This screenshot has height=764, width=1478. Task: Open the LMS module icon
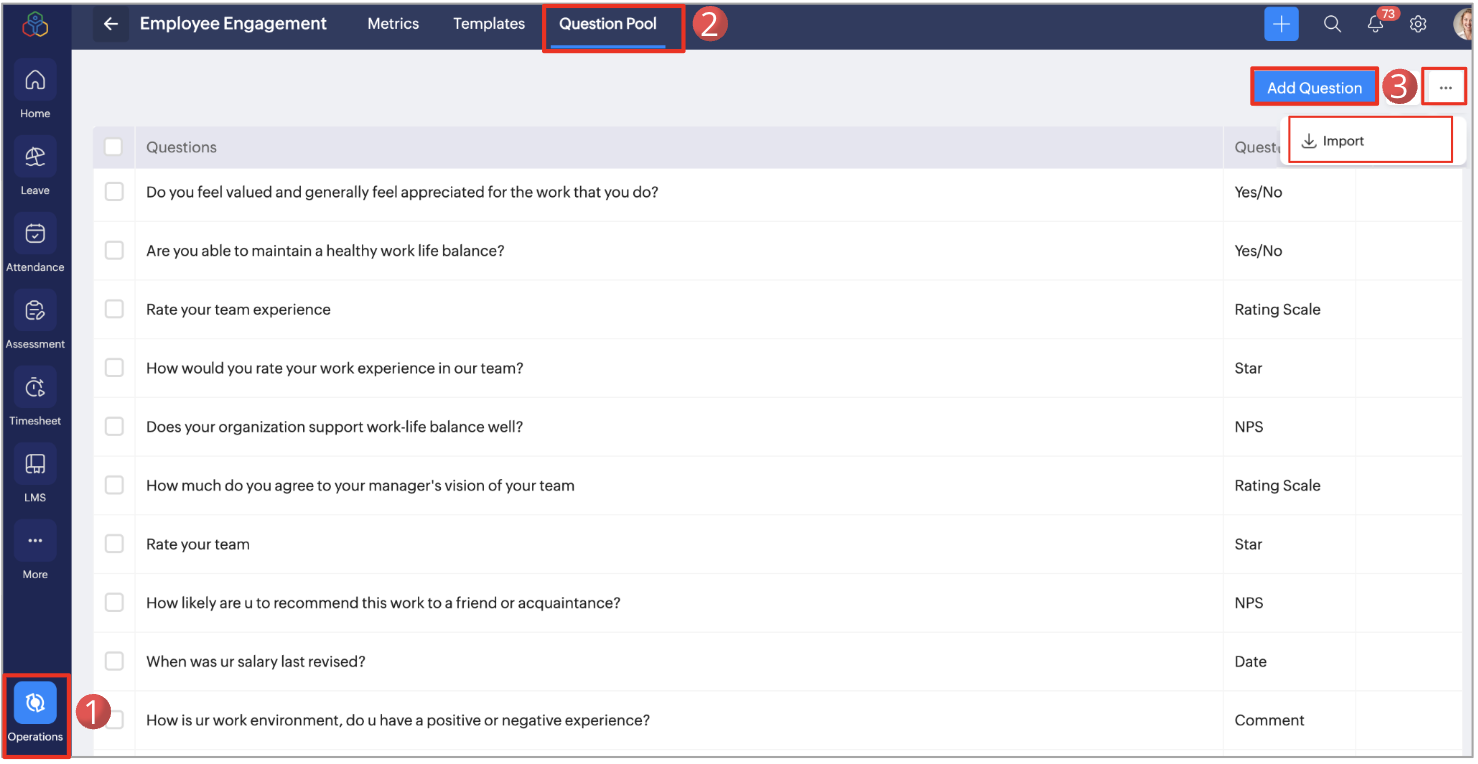35,466
